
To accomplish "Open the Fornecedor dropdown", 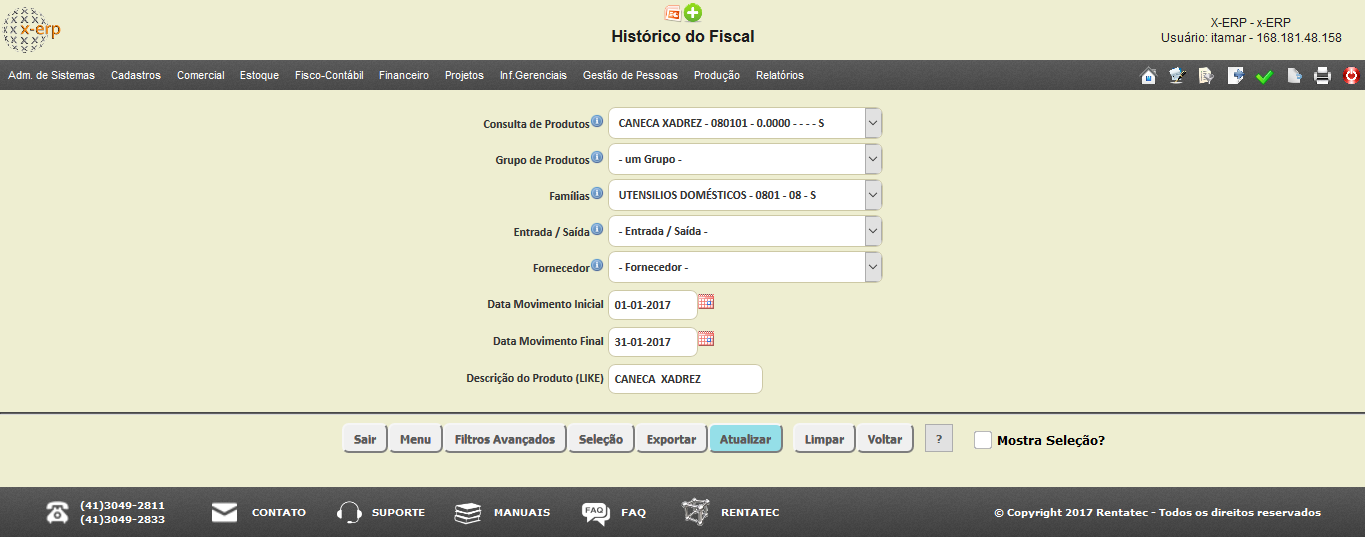I will [x=873, y=267].
